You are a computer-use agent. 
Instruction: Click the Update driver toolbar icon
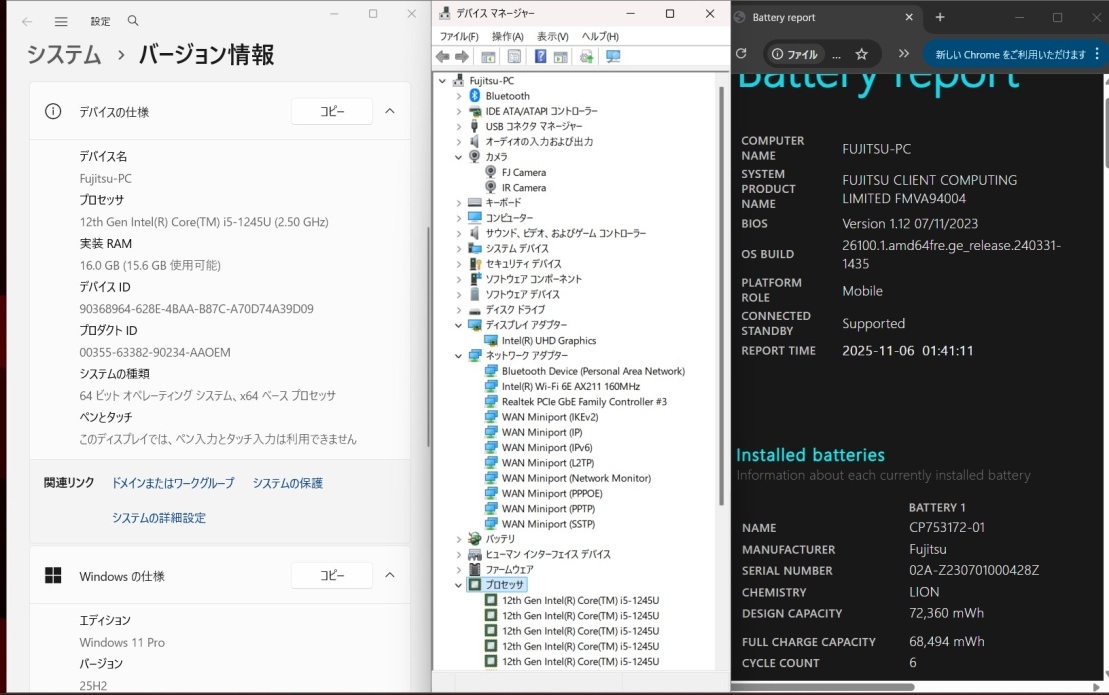(x=587, y=56)
